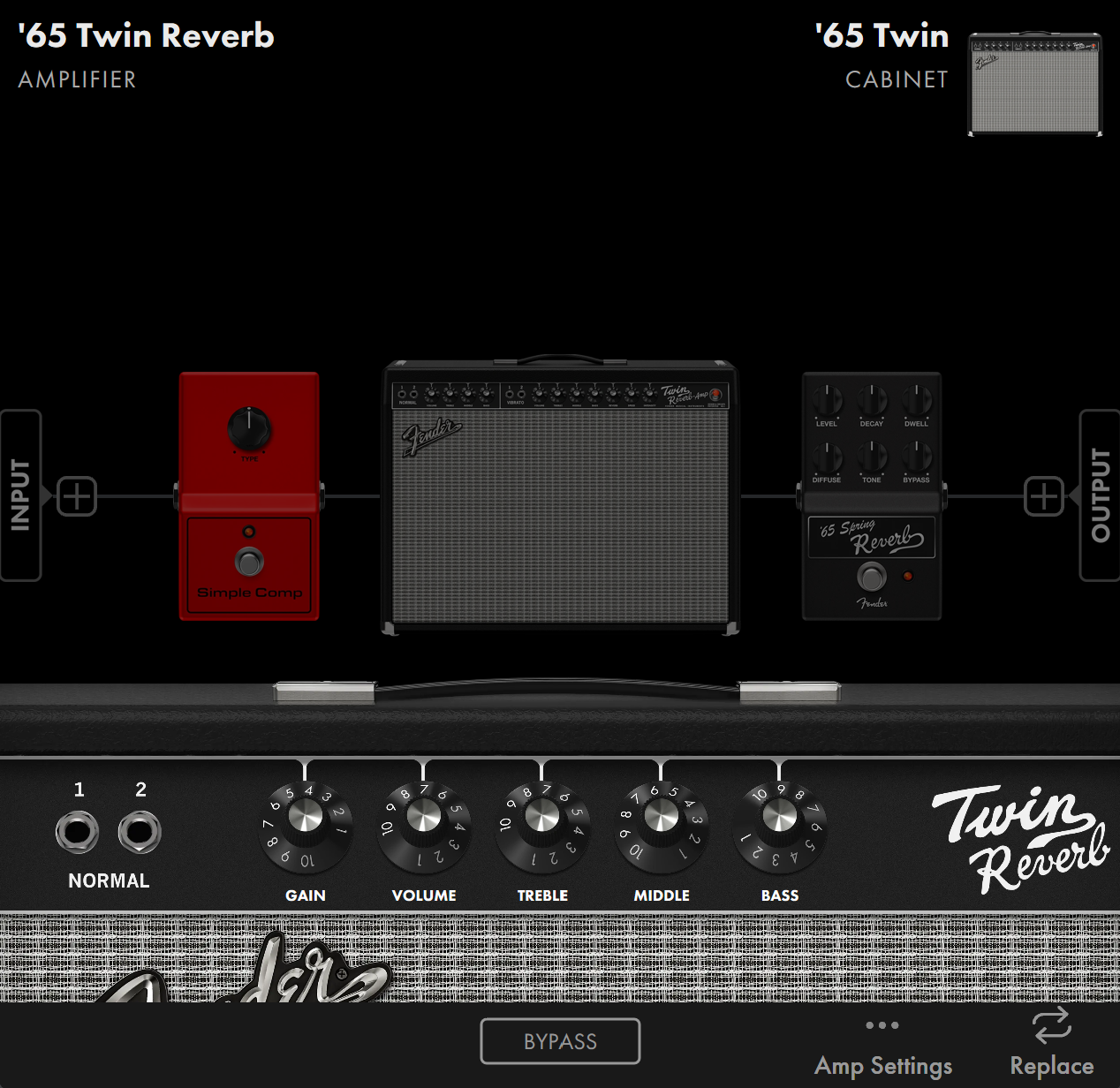This screenshot has height=1088, width=1120.
Task: Toggle the '65 Spring Reverb footswitch
Action: point(872,577)
